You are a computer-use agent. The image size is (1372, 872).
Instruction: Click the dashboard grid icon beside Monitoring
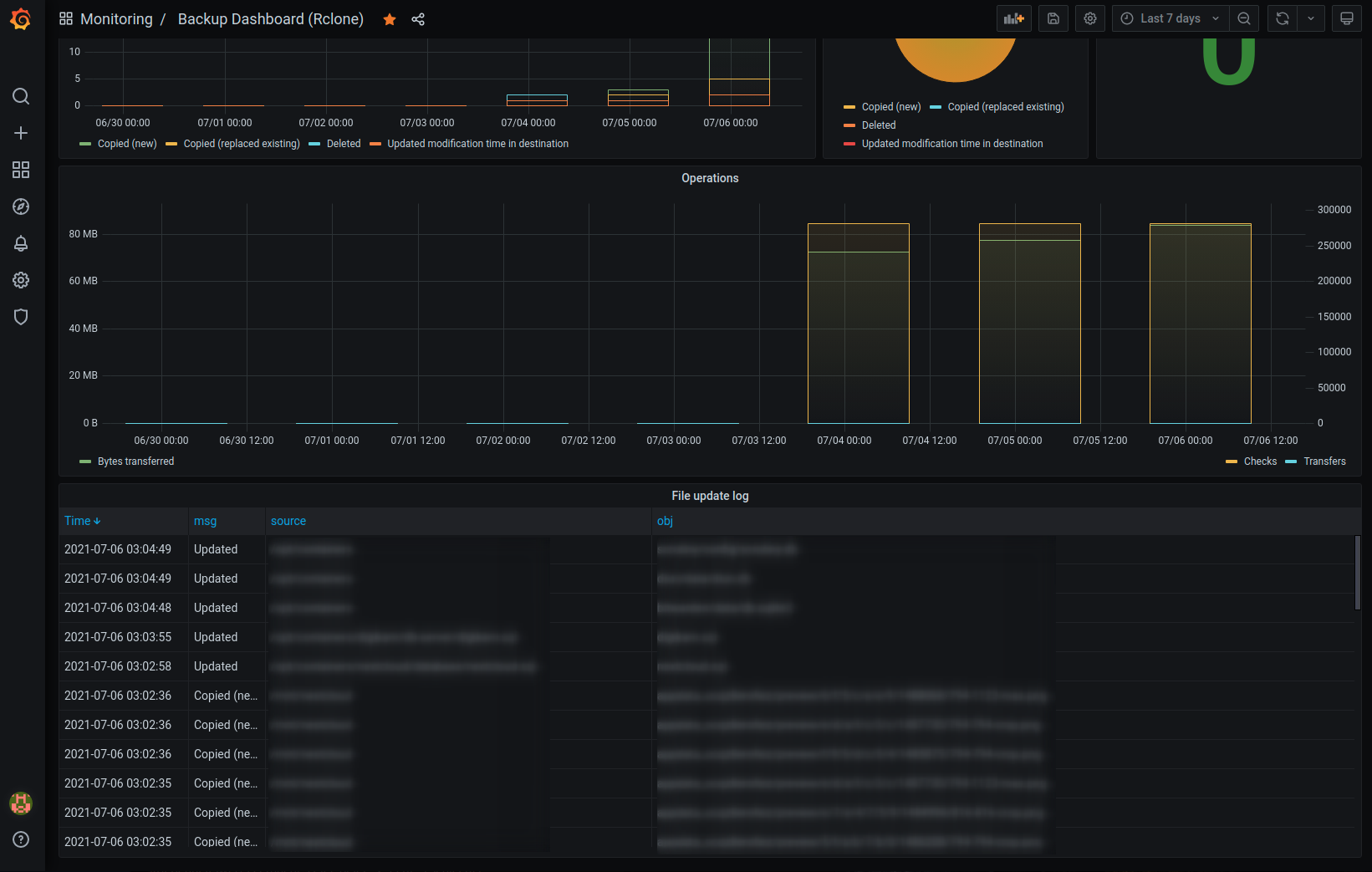(x=66, y=18)
